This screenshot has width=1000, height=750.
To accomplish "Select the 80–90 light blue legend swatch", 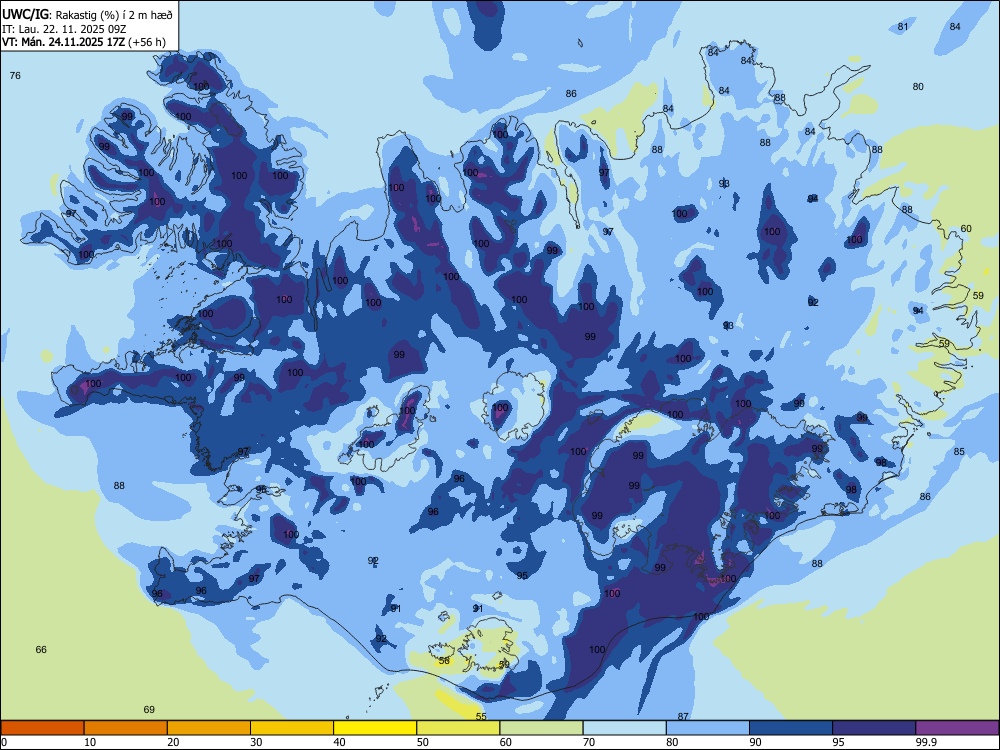I will tap(708, 728).
